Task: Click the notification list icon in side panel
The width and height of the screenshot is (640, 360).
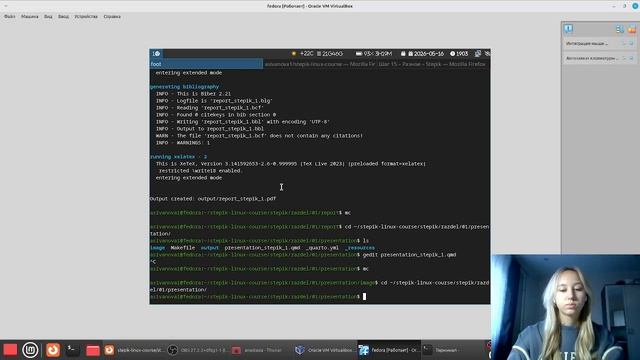Action: click(620, 29)
